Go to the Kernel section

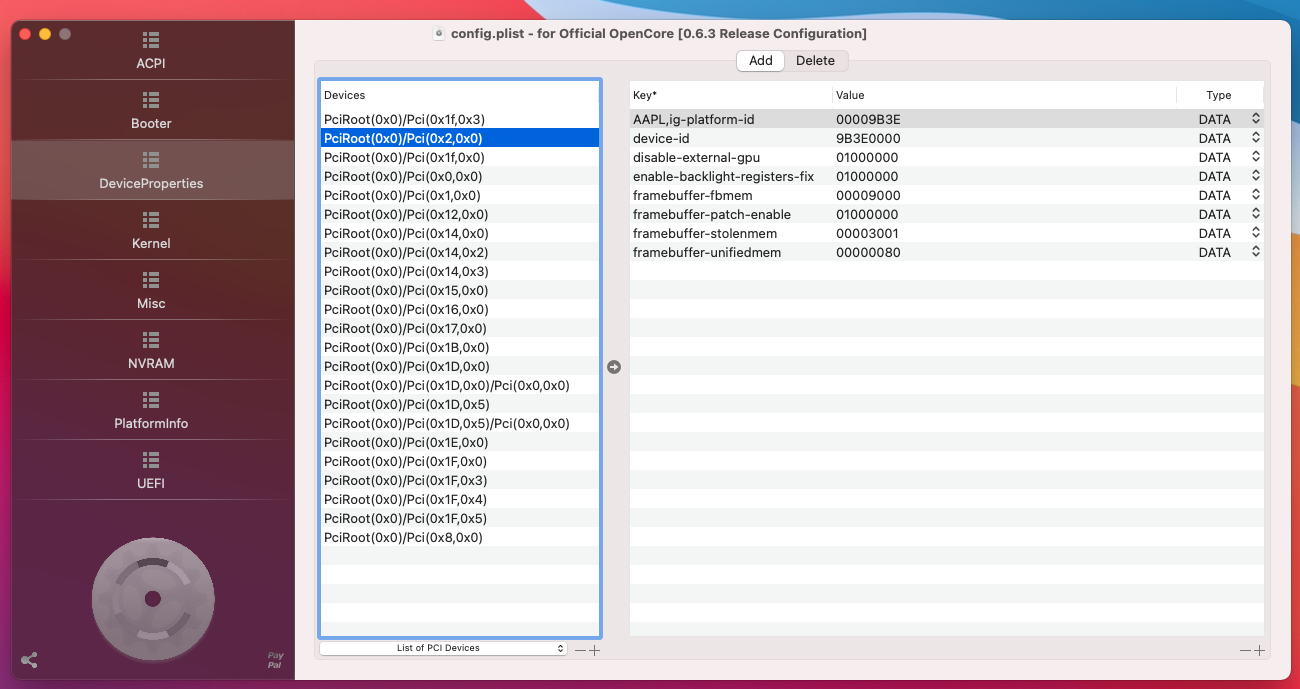coord(151,231)
